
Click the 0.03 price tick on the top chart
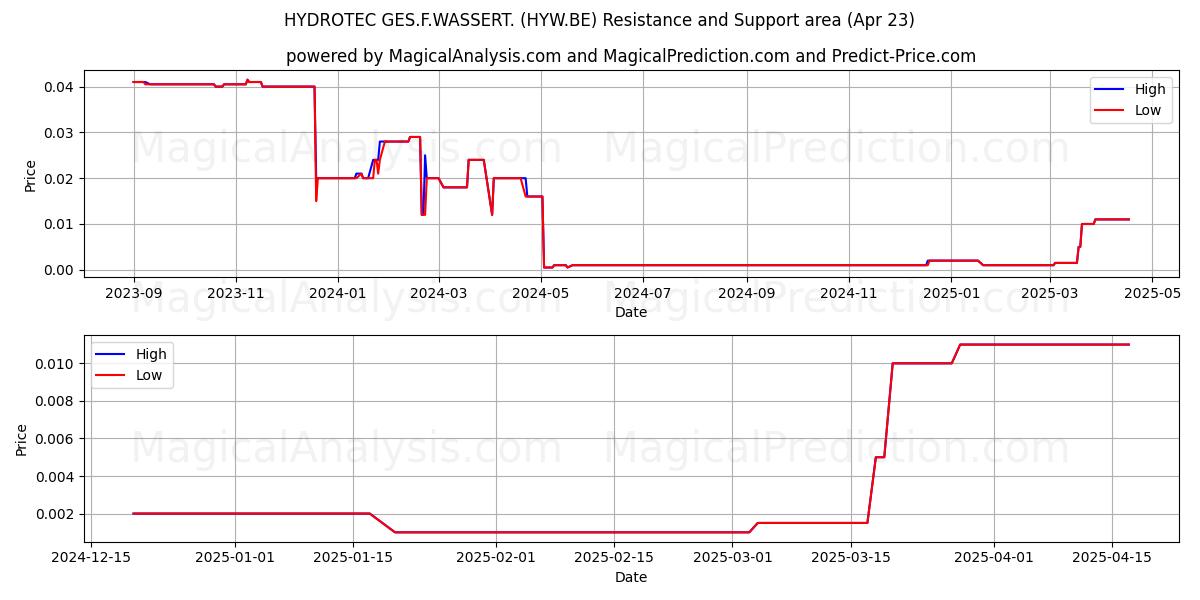click(x=58, y=133)
